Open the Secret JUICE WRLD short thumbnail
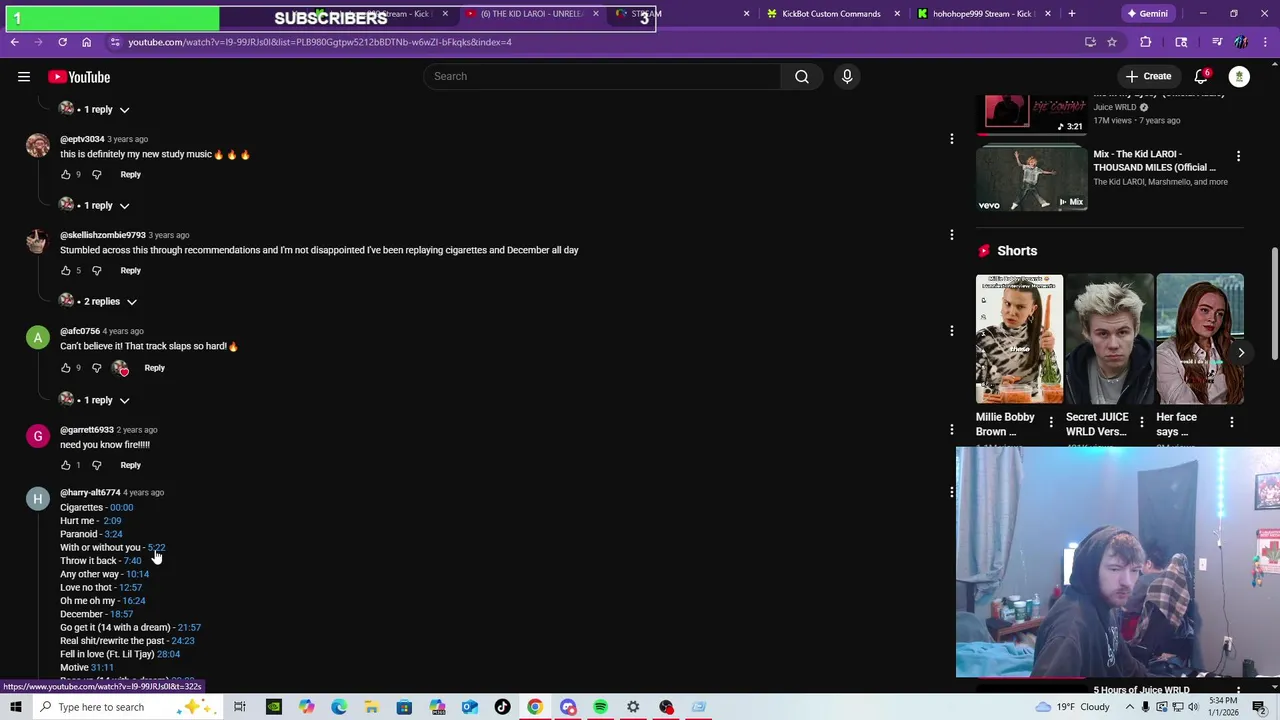The width and height of the screenshot is (1280, 720). [1109, 338]
